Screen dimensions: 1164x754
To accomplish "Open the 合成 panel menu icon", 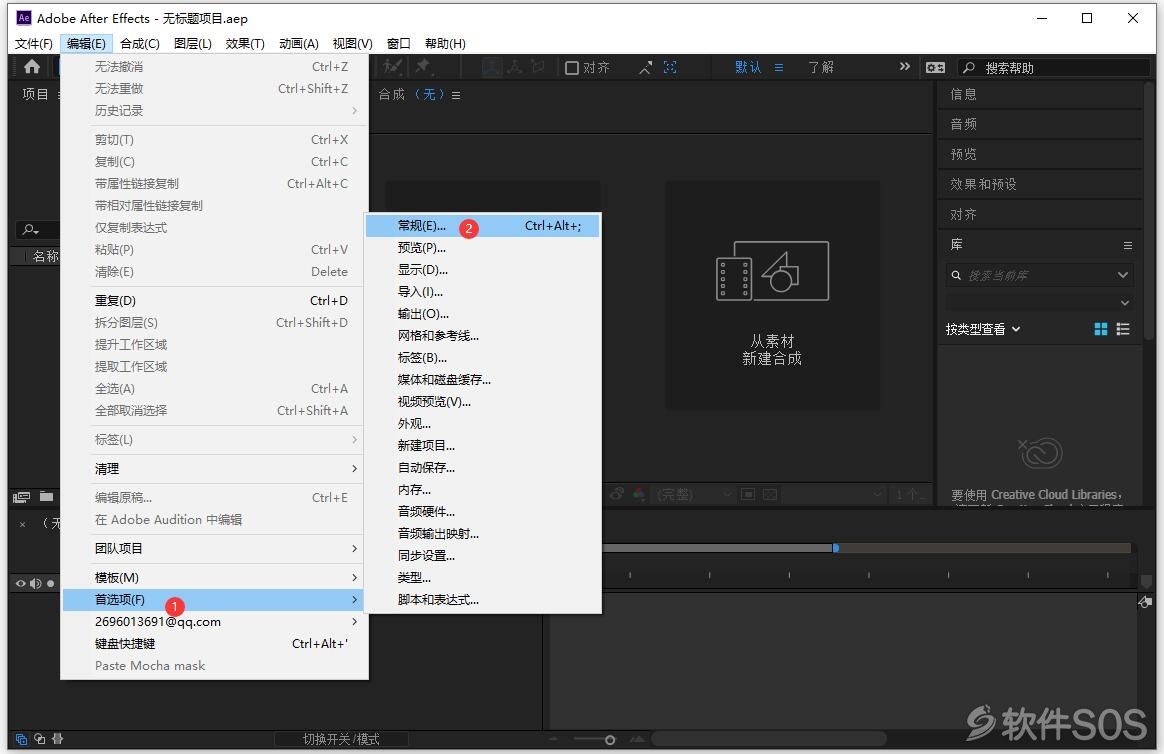I will pos(456,95).
